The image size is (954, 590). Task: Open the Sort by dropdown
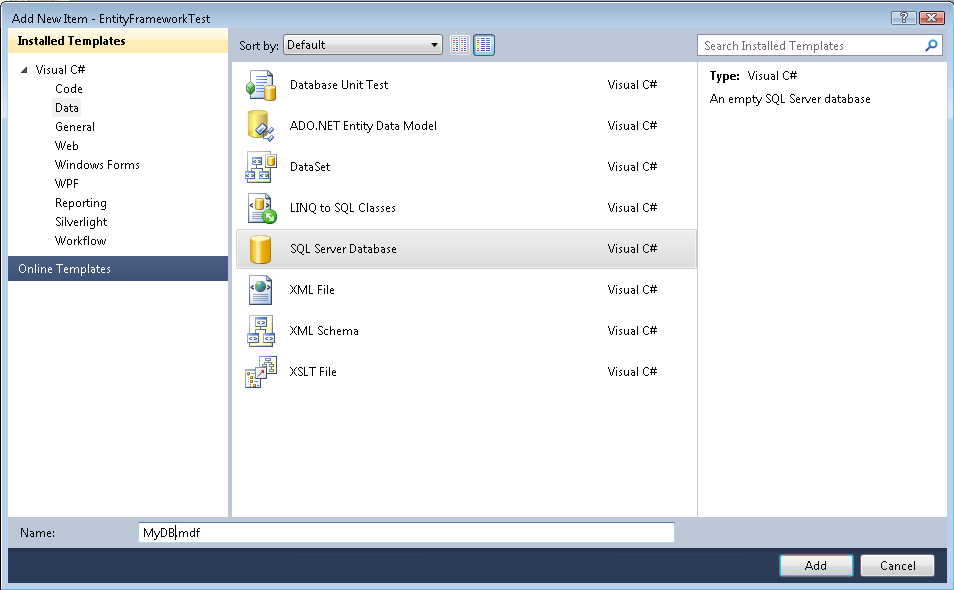pyautogui.click(x=362, y=45)
